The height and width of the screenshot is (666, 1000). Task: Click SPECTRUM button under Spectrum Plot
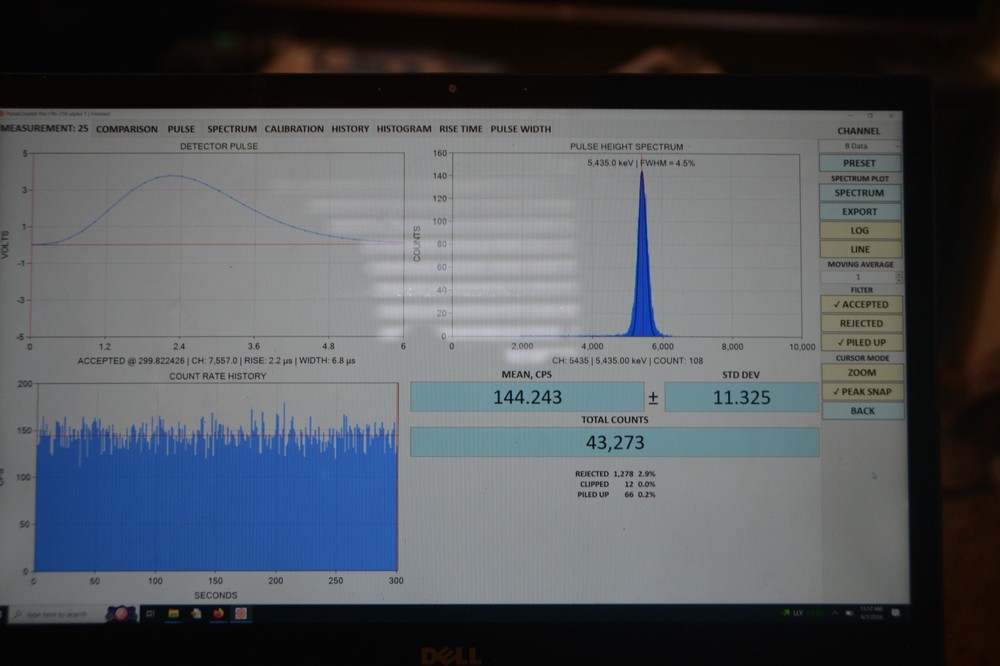tap(859, 193)
